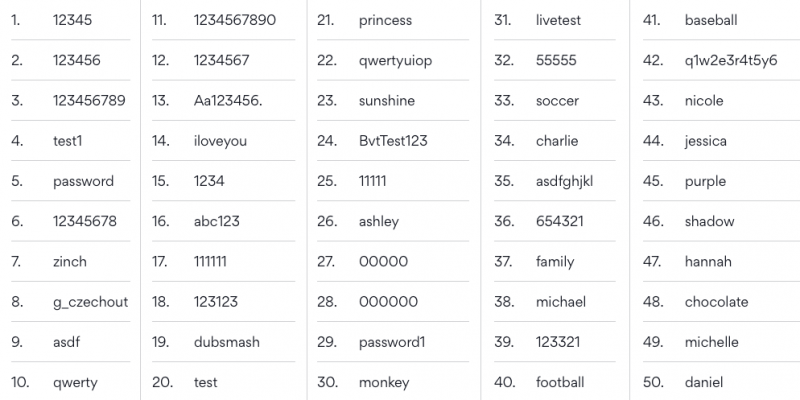Click the "dubsmash" entry

pyautogui.click(x=226, y=342)
